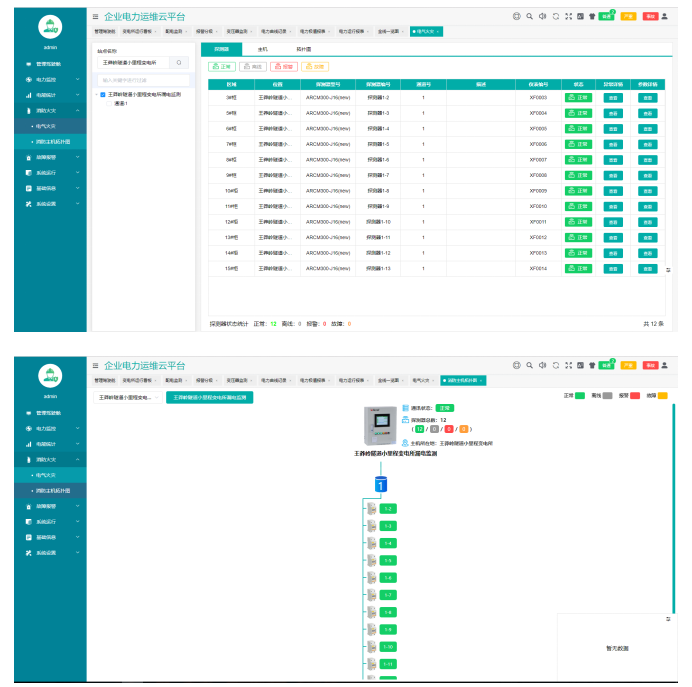692x687 pixels.
Task: View parameter details for XF0014 row
Action: tap(647, 269)
